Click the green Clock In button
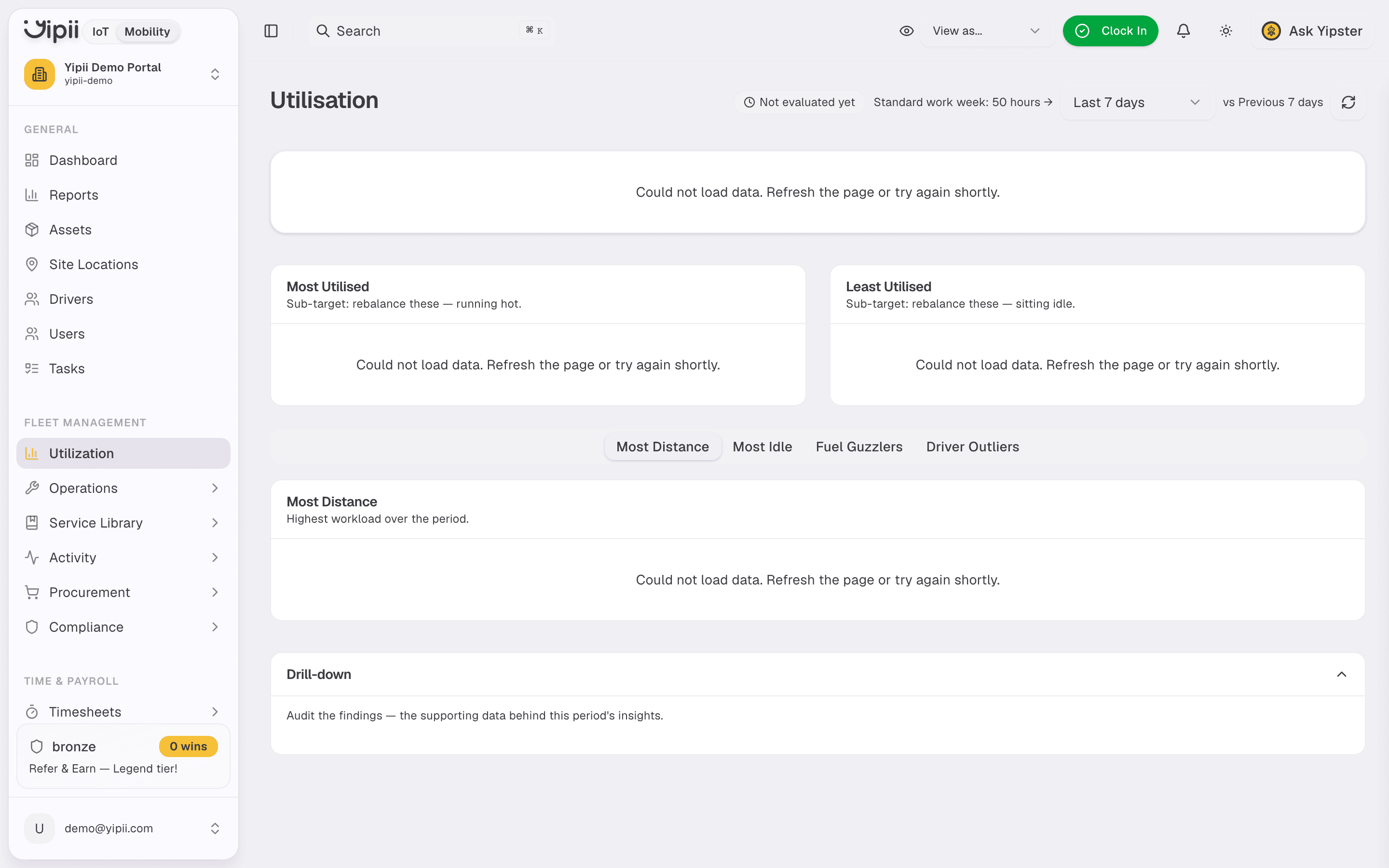Image resolution: width=1389 pixels, height=868 pixels. 1110,31
